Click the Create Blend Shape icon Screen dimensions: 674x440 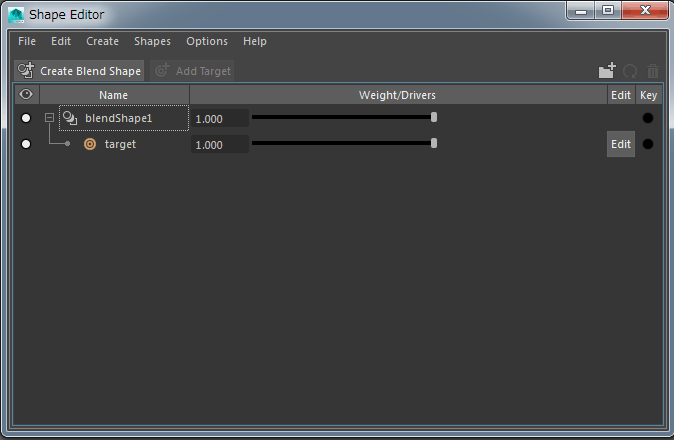coord(26,71)
